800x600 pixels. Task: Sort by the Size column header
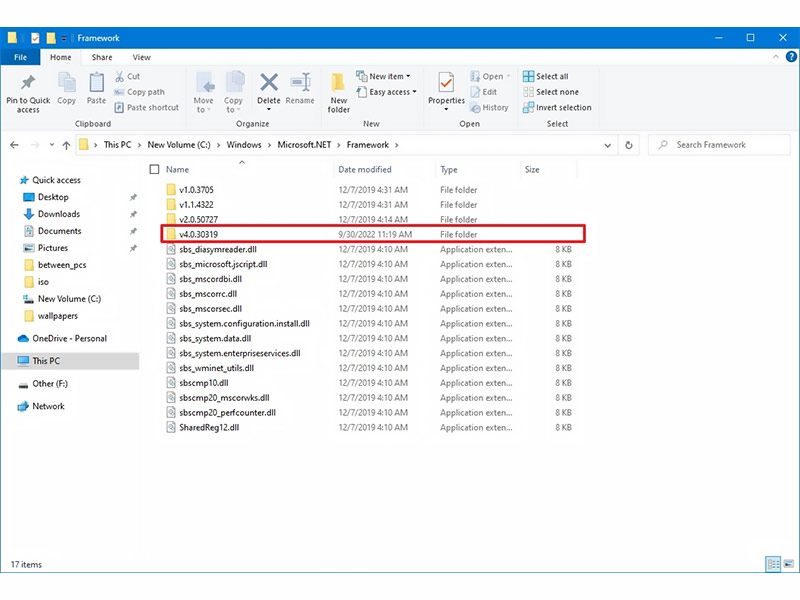click(x=532, y=169)
